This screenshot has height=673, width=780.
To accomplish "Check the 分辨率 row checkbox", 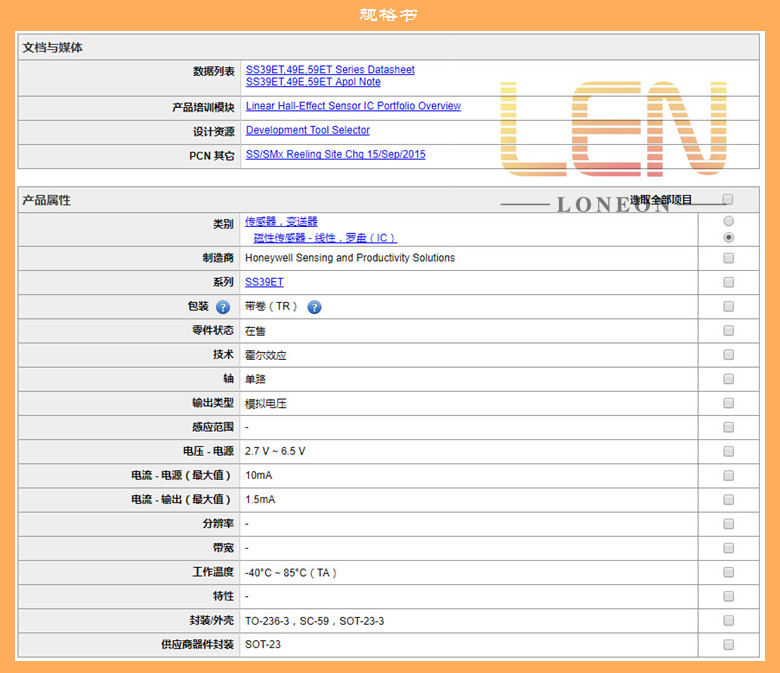I will [728, 524].
